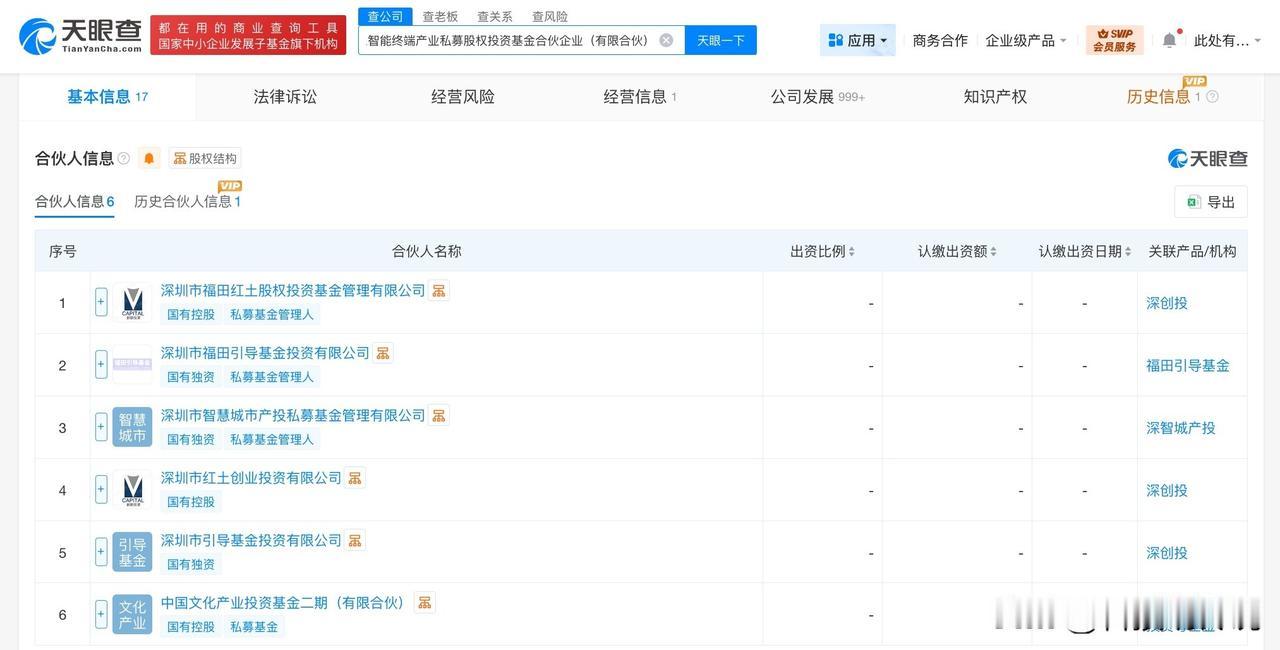Clear the search box text

666,40
